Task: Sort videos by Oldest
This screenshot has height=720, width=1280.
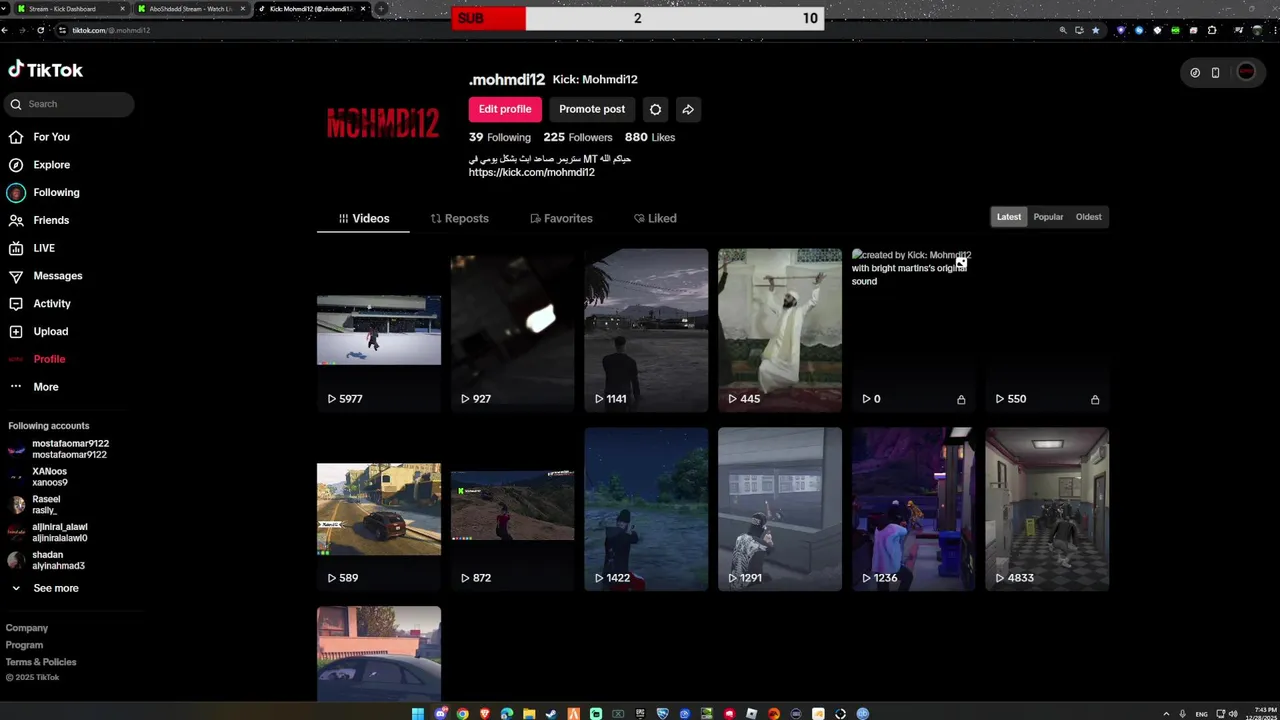Action: [x=1088, y=217]
